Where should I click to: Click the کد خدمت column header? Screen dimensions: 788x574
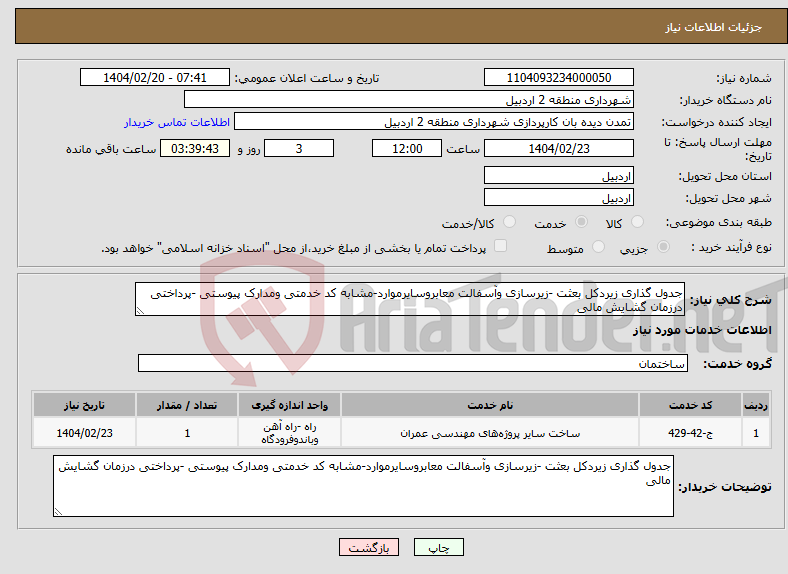tap(691, 405)
